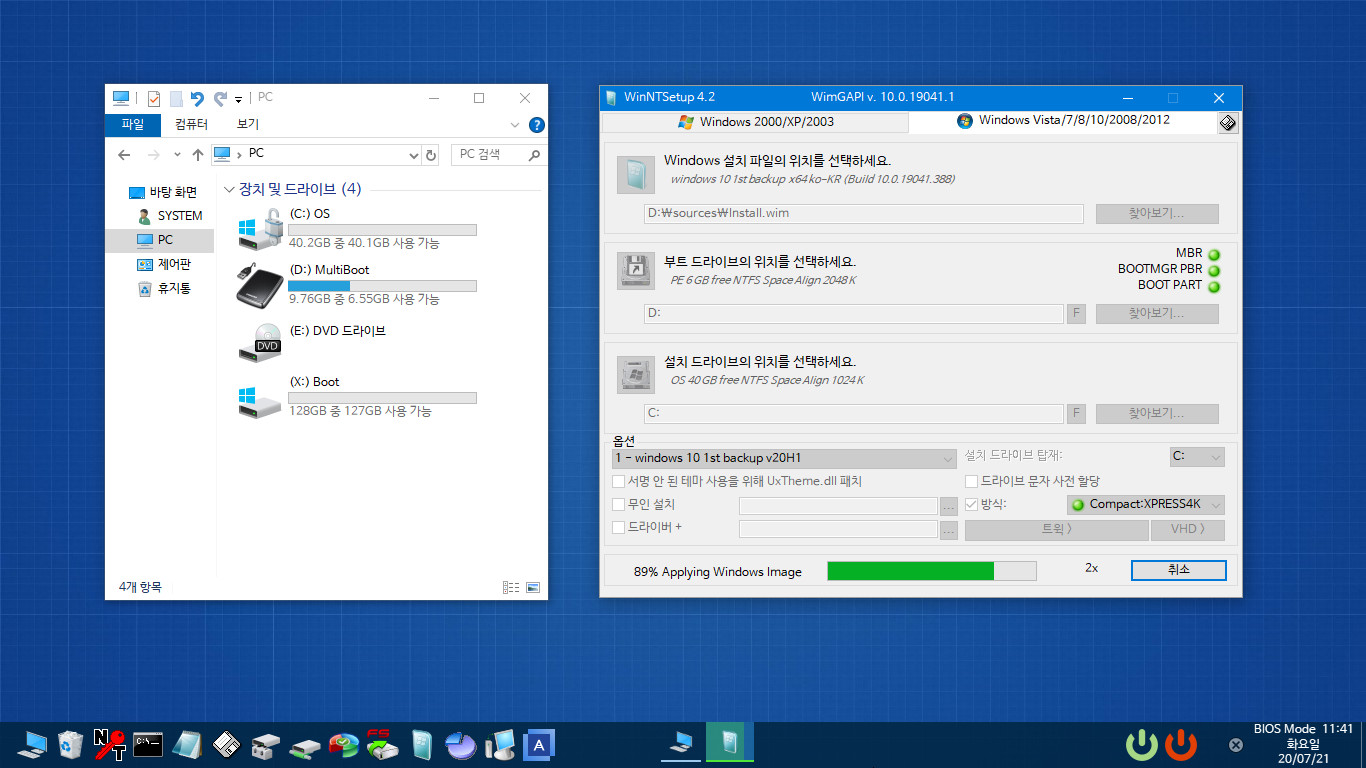Open the blue pie chart icon on taskbar
The height and width of the screenshot is (768, 1366).
[x=460, y=745]
